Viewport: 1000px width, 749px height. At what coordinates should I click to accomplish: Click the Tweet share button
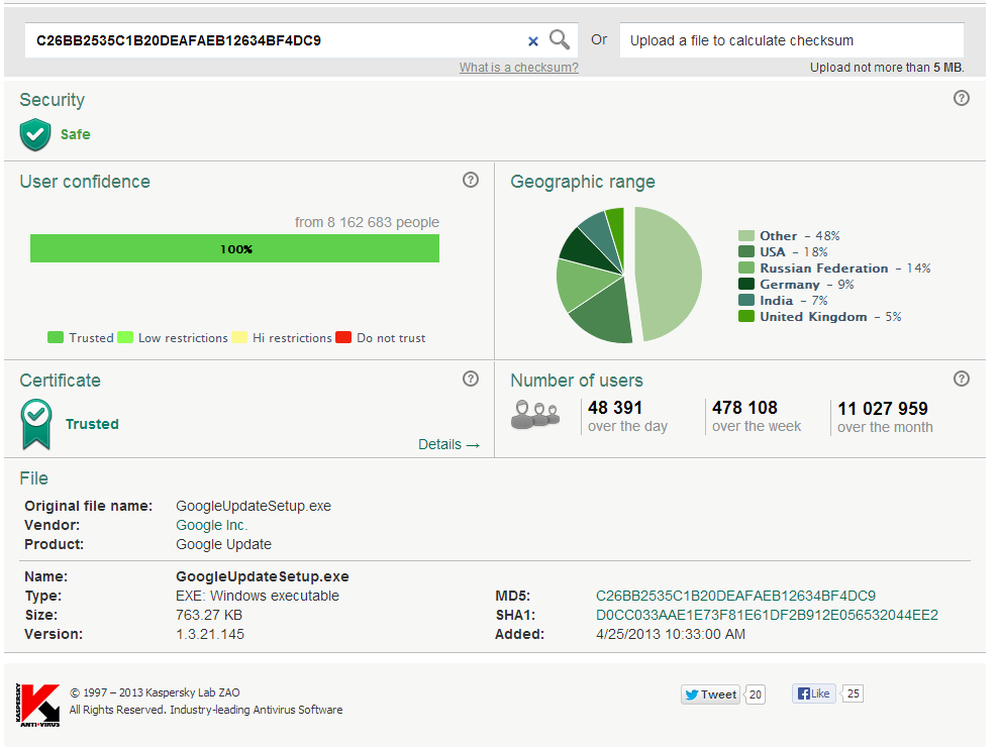click(x=710, y=693)
